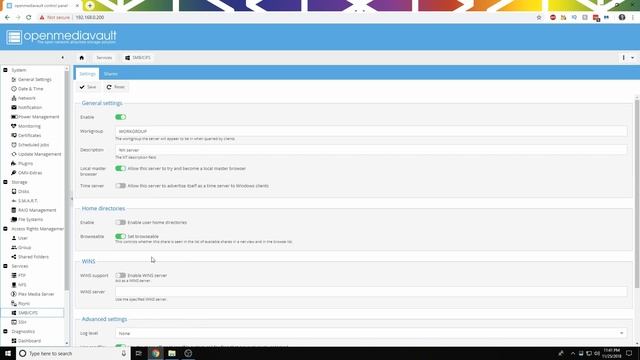This screenshot has height=360, width=640.
Task: Reset the SMB/CIFS settings form
Action: click(116, 87)
